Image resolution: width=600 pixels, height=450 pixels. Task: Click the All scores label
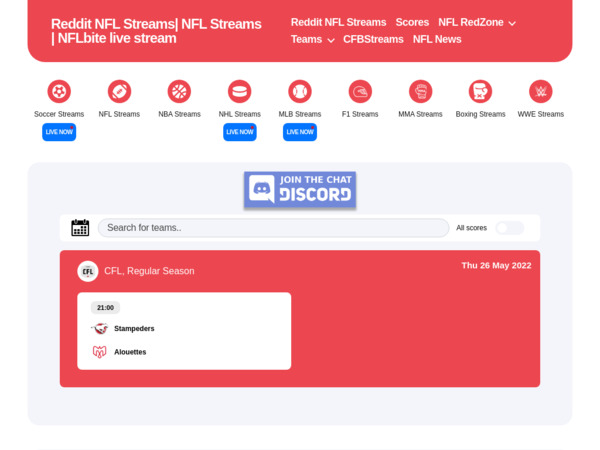click(471, 228)
